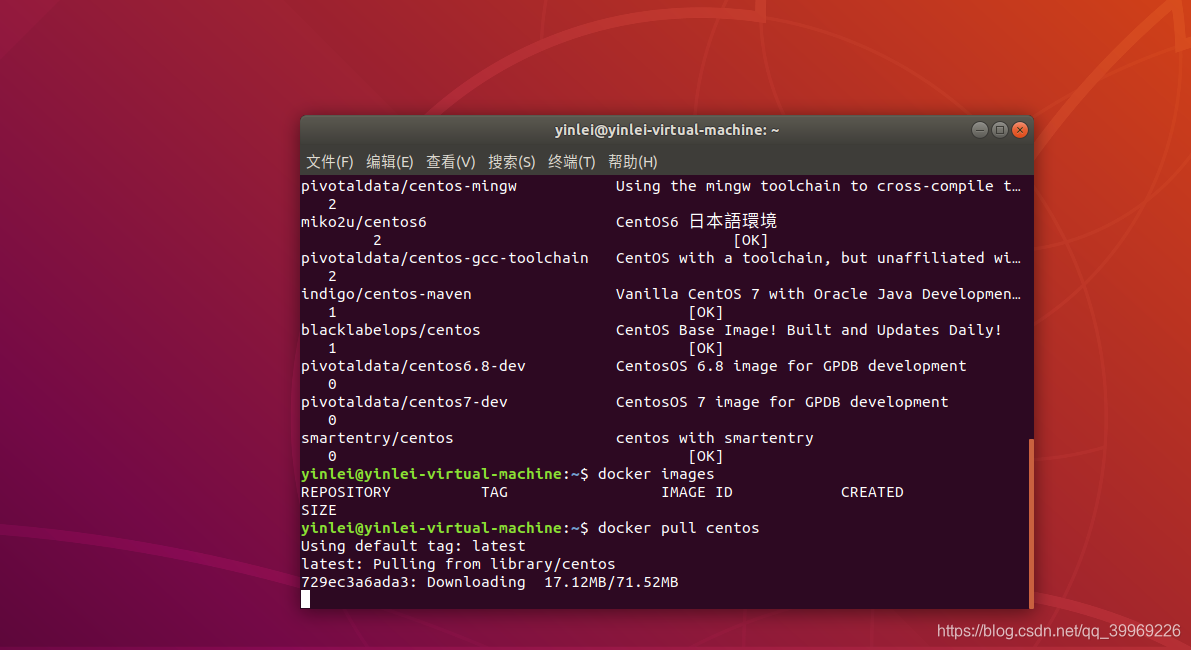Click the [OK] marker under smartentry/centos
Image resolution: width=1191 pixels, height=650 pixels.
click(x=706, y=456)
